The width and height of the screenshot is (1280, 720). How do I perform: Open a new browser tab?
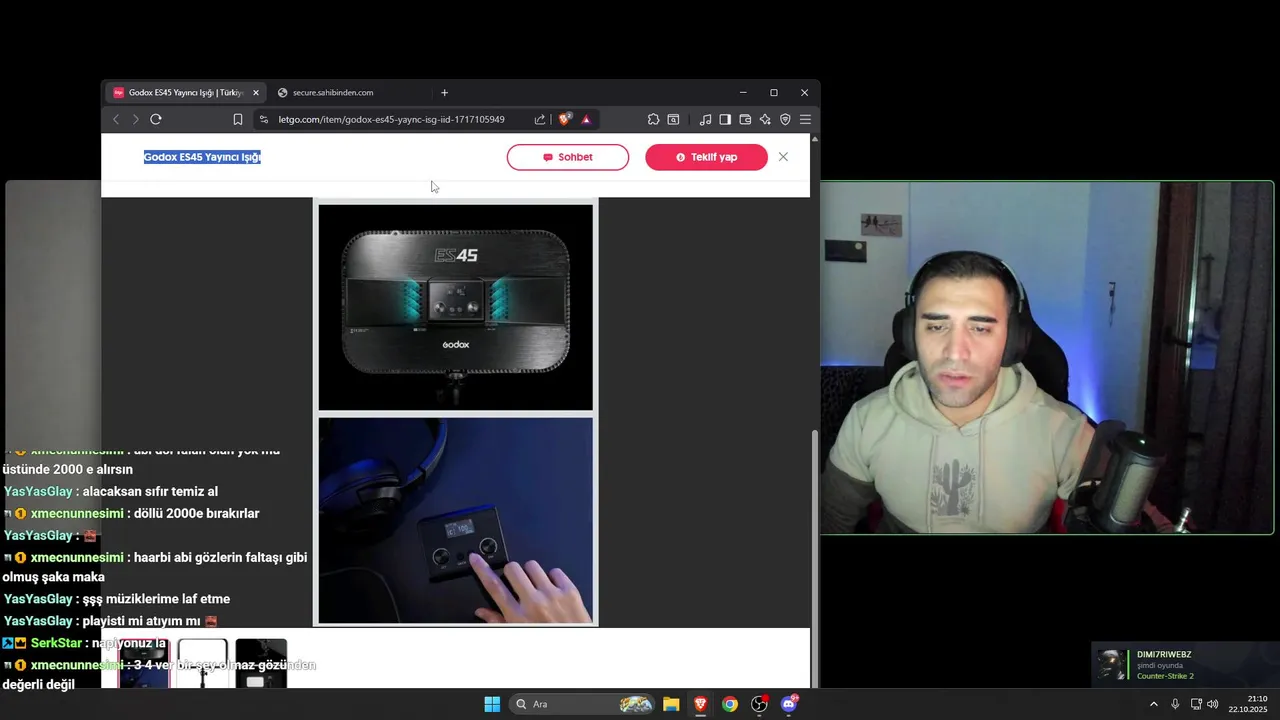click(444, 93)
